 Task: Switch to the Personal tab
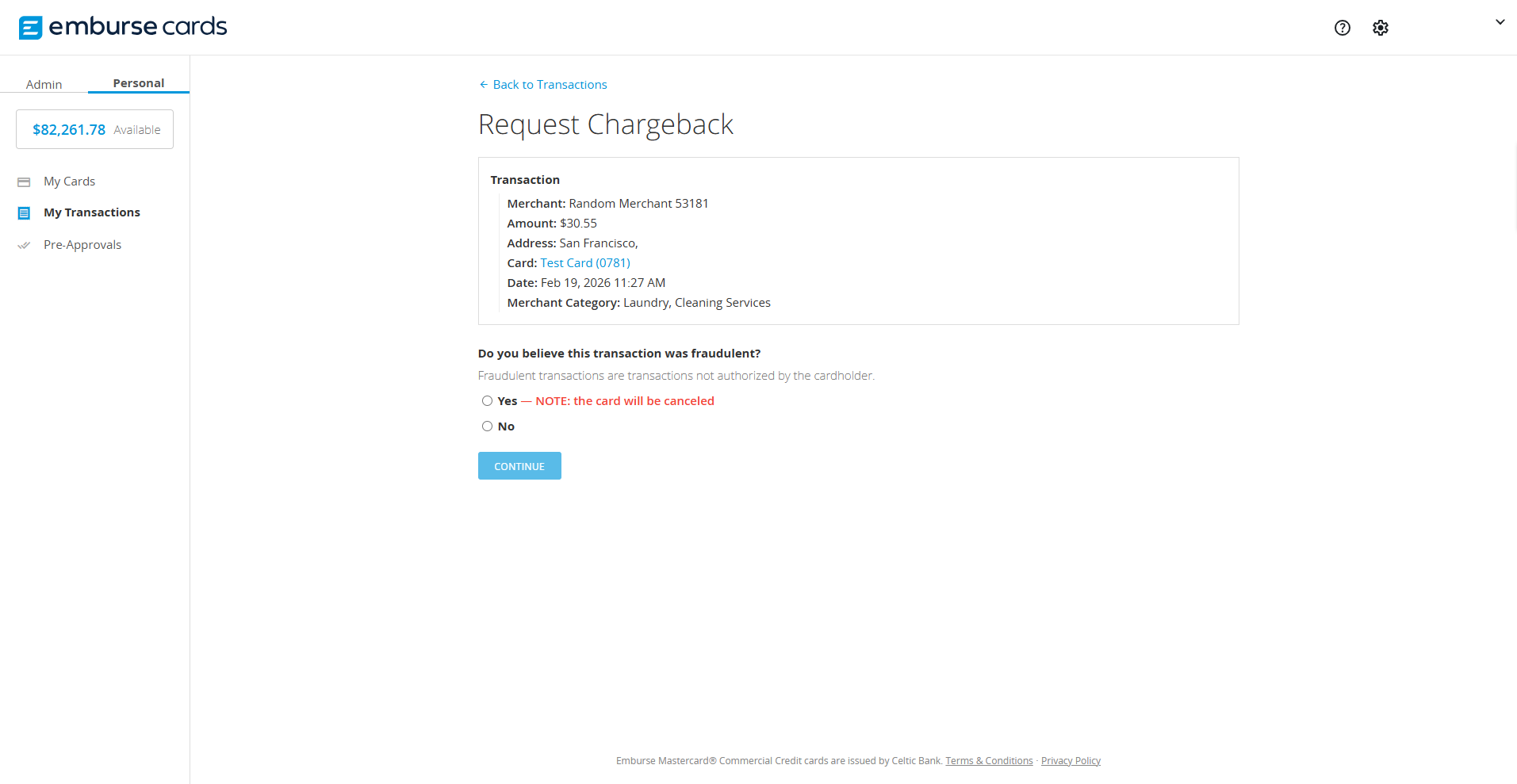(138, 83)
